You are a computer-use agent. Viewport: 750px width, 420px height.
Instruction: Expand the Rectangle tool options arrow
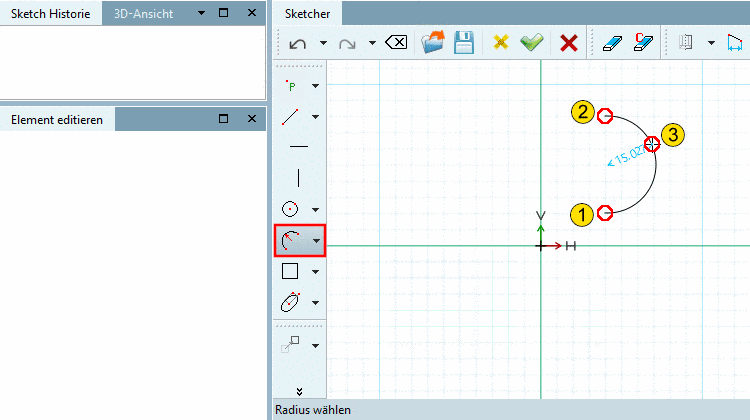(x=316, y=272)
